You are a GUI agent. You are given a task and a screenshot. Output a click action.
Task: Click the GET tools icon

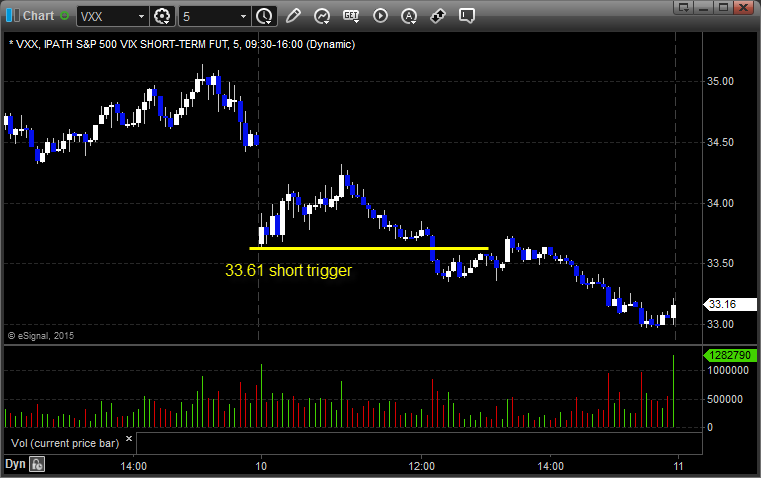click(351, 16)
